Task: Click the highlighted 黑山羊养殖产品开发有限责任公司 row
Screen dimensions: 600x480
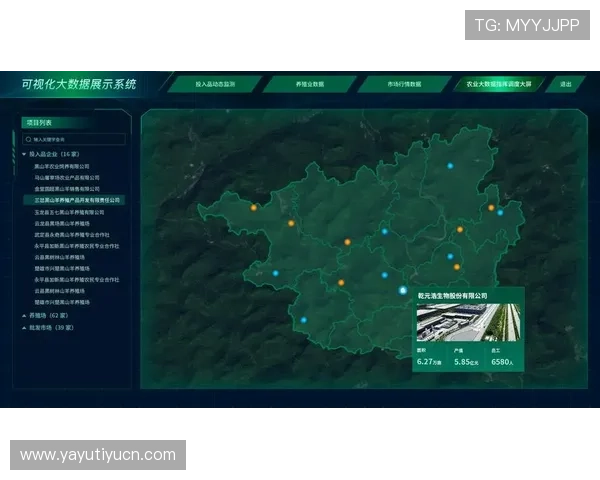Action: [x=74, y=200]
